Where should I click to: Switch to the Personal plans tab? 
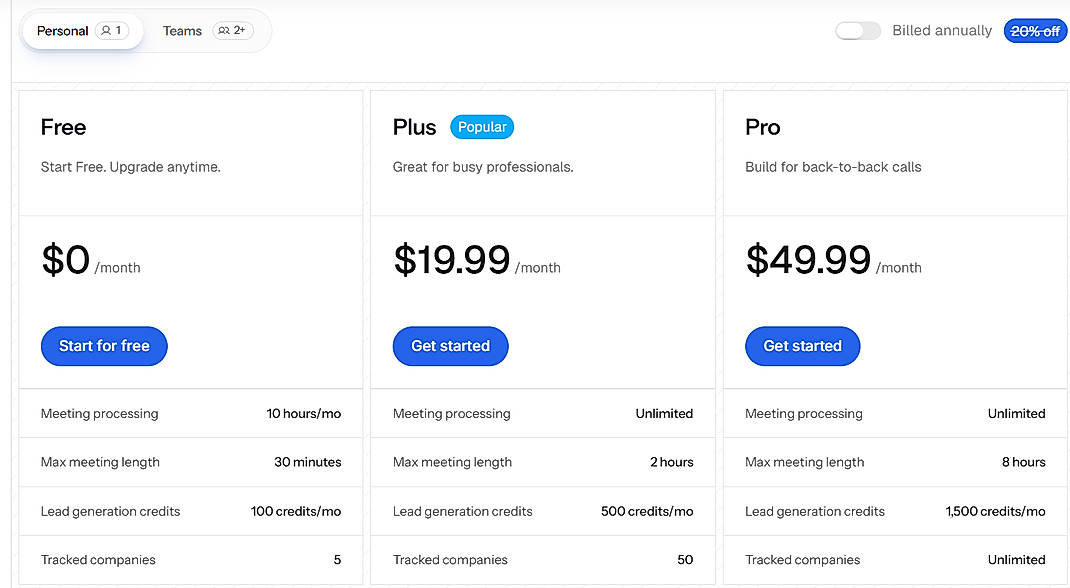tap(83, 31)
